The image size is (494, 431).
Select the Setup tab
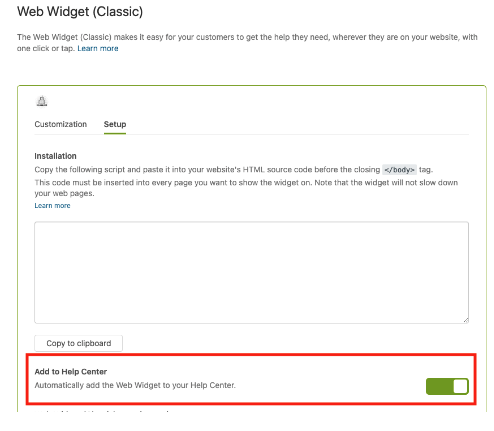click(115, 124)
